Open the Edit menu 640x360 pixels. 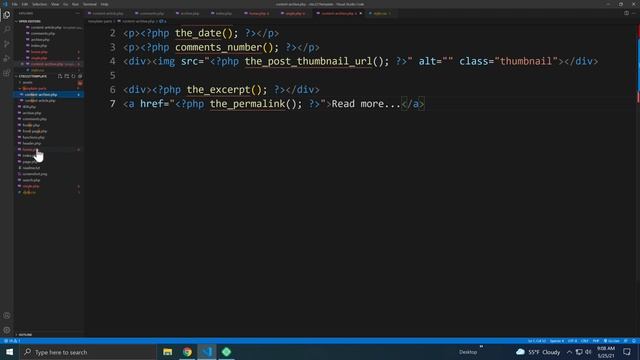25,4
